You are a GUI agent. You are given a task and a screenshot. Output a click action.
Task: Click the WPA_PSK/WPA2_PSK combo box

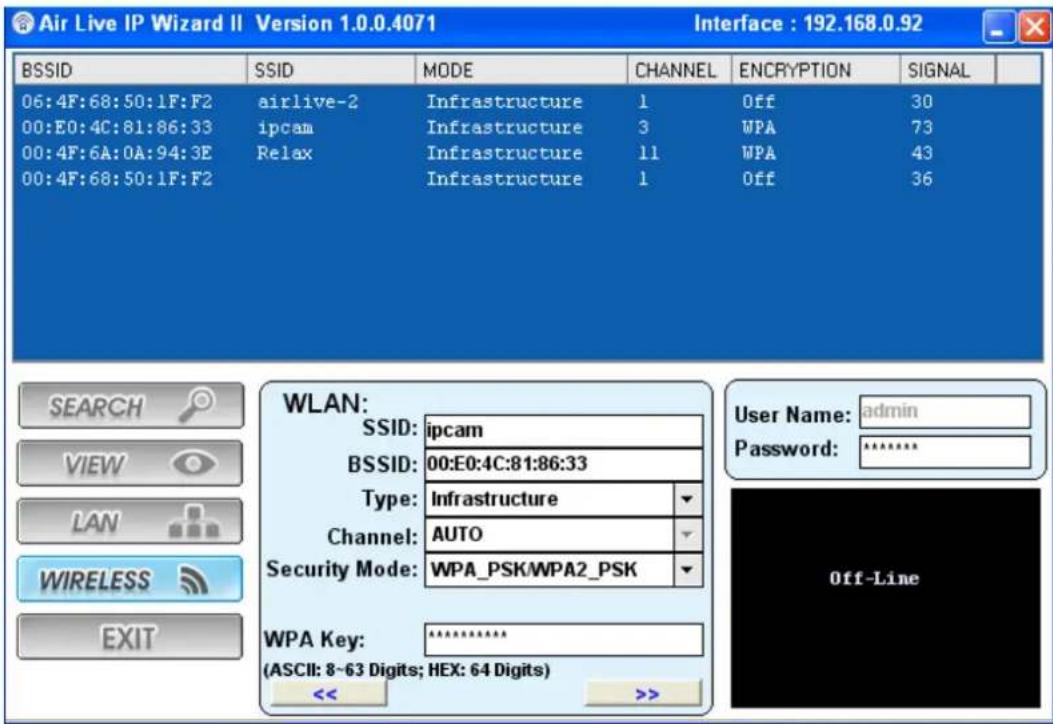(x=563, y=570)
